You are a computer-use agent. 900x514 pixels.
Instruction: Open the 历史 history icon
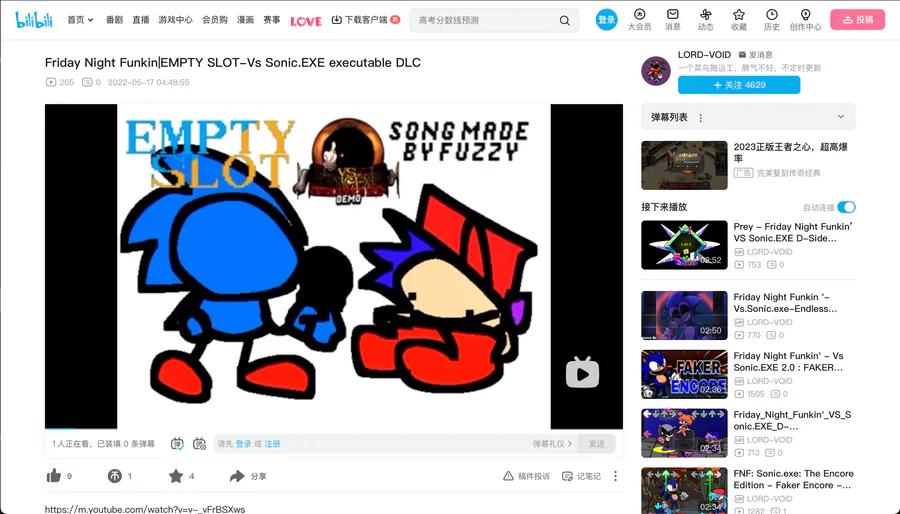772,20
